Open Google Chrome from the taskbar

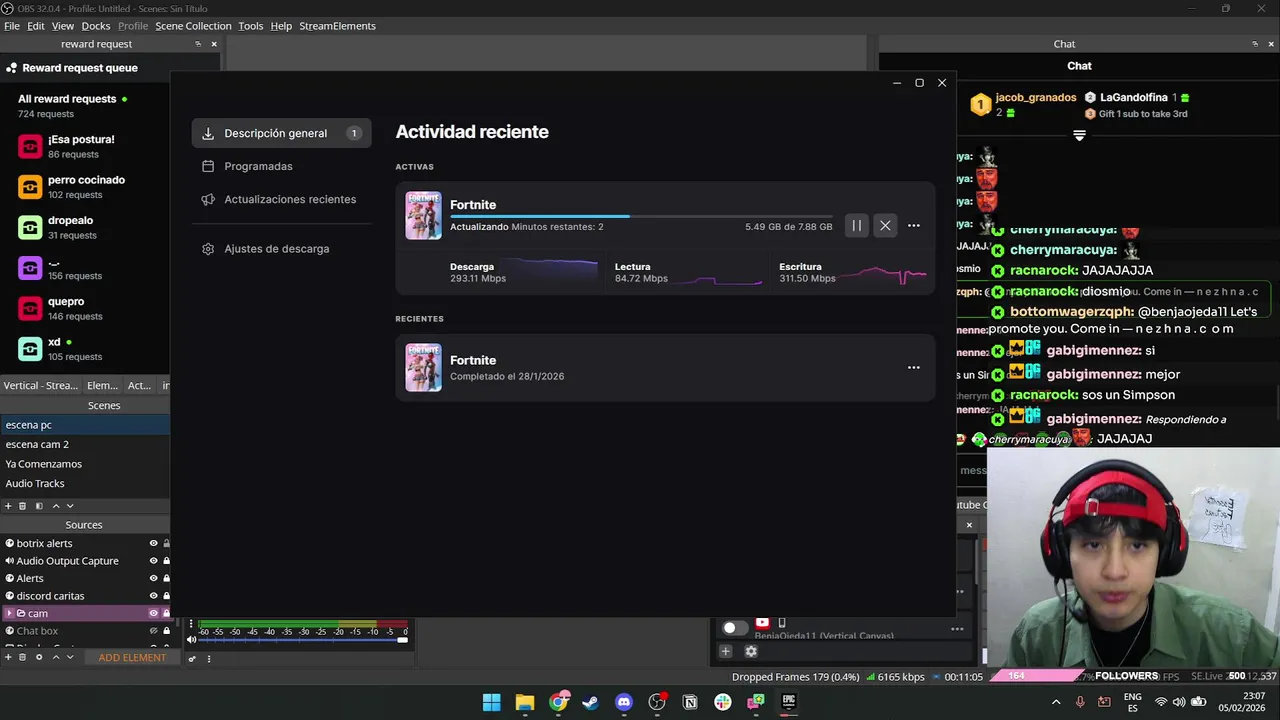(558, 702)
